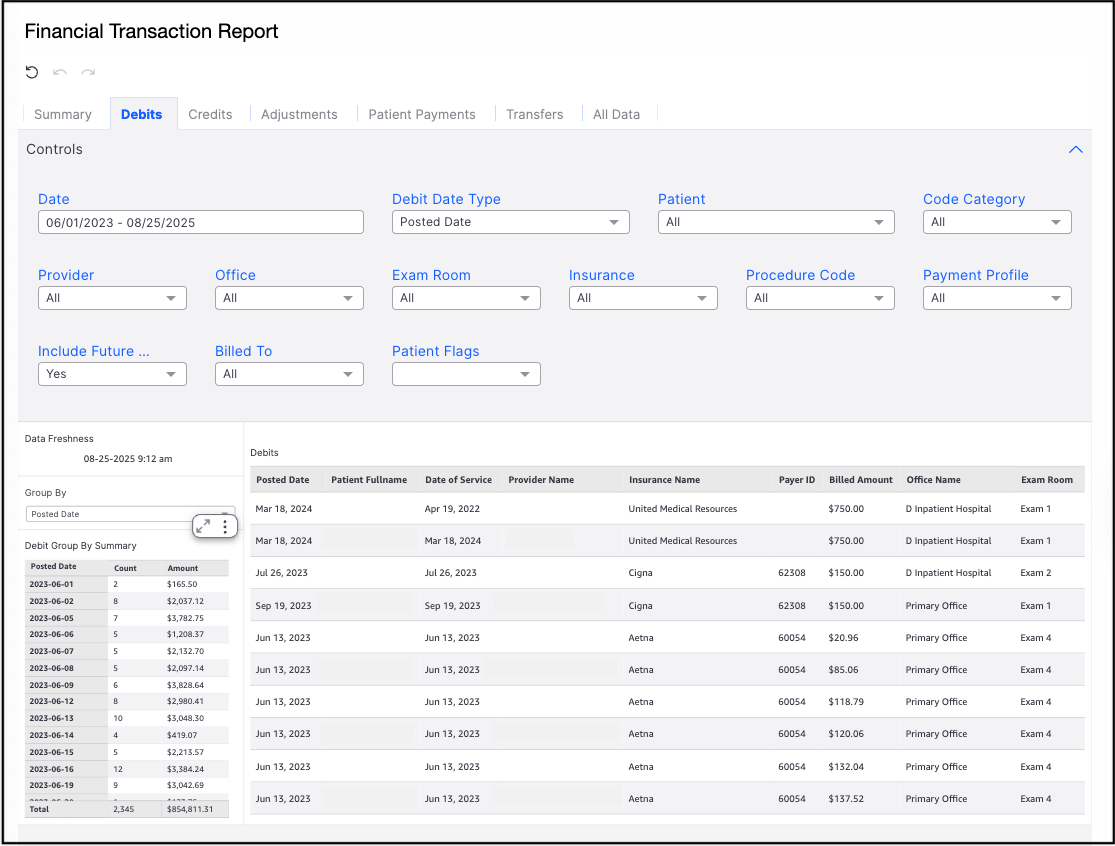Open the Insurance dropdown
1115x846 pixels.
643,298
